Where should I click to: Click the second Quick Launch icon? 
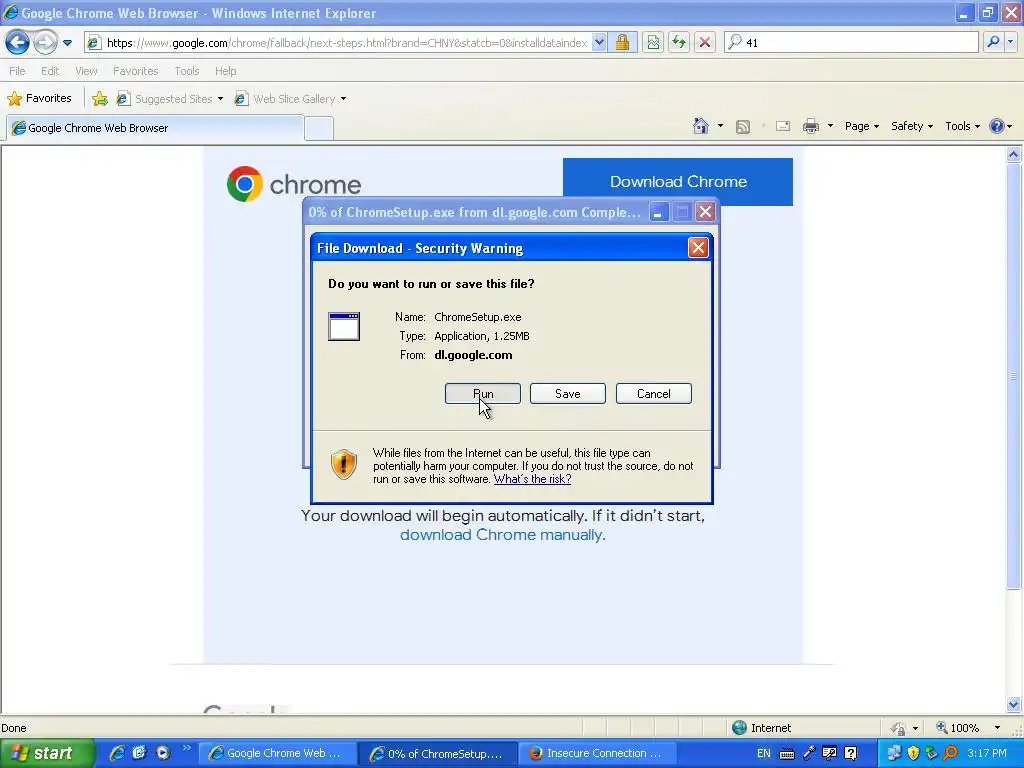139,753
